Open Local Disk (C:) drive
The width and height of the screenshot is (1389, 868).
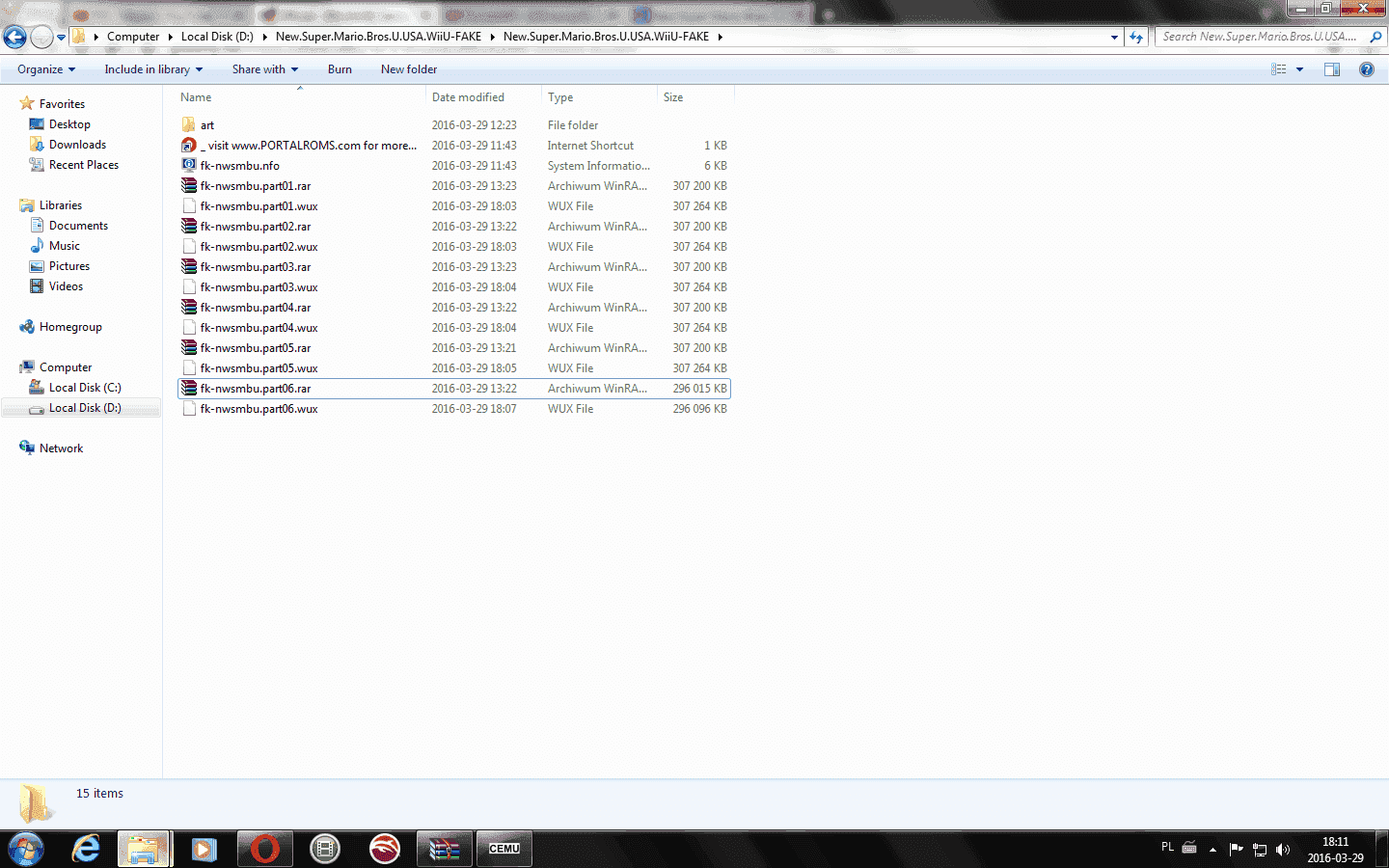pyautogui.click(x=85, y=388)
